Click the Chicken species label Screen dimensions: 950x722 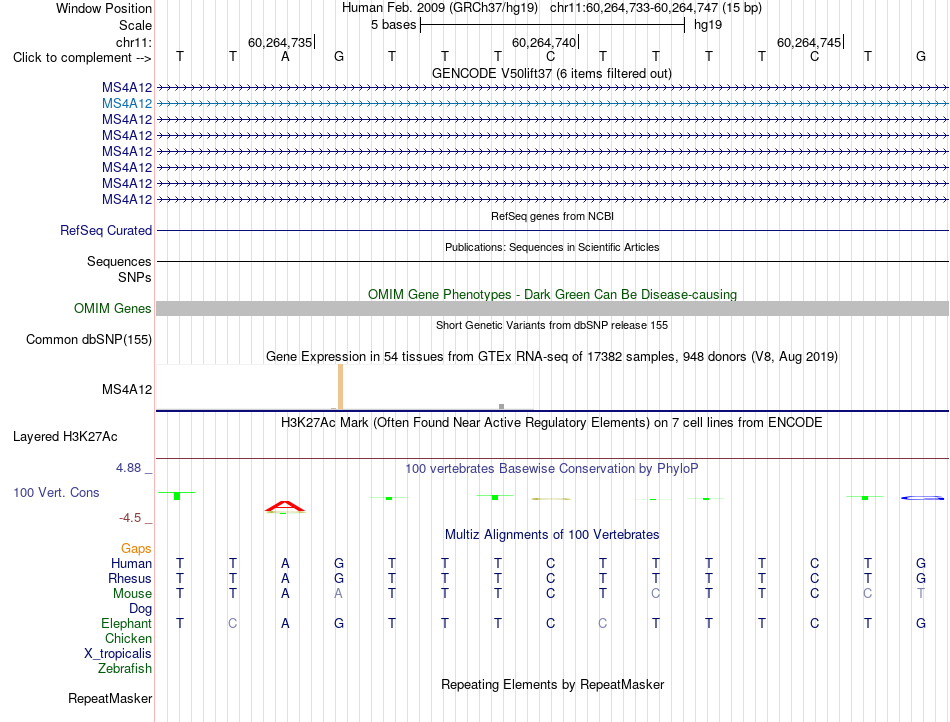click(x=128, y=638)
